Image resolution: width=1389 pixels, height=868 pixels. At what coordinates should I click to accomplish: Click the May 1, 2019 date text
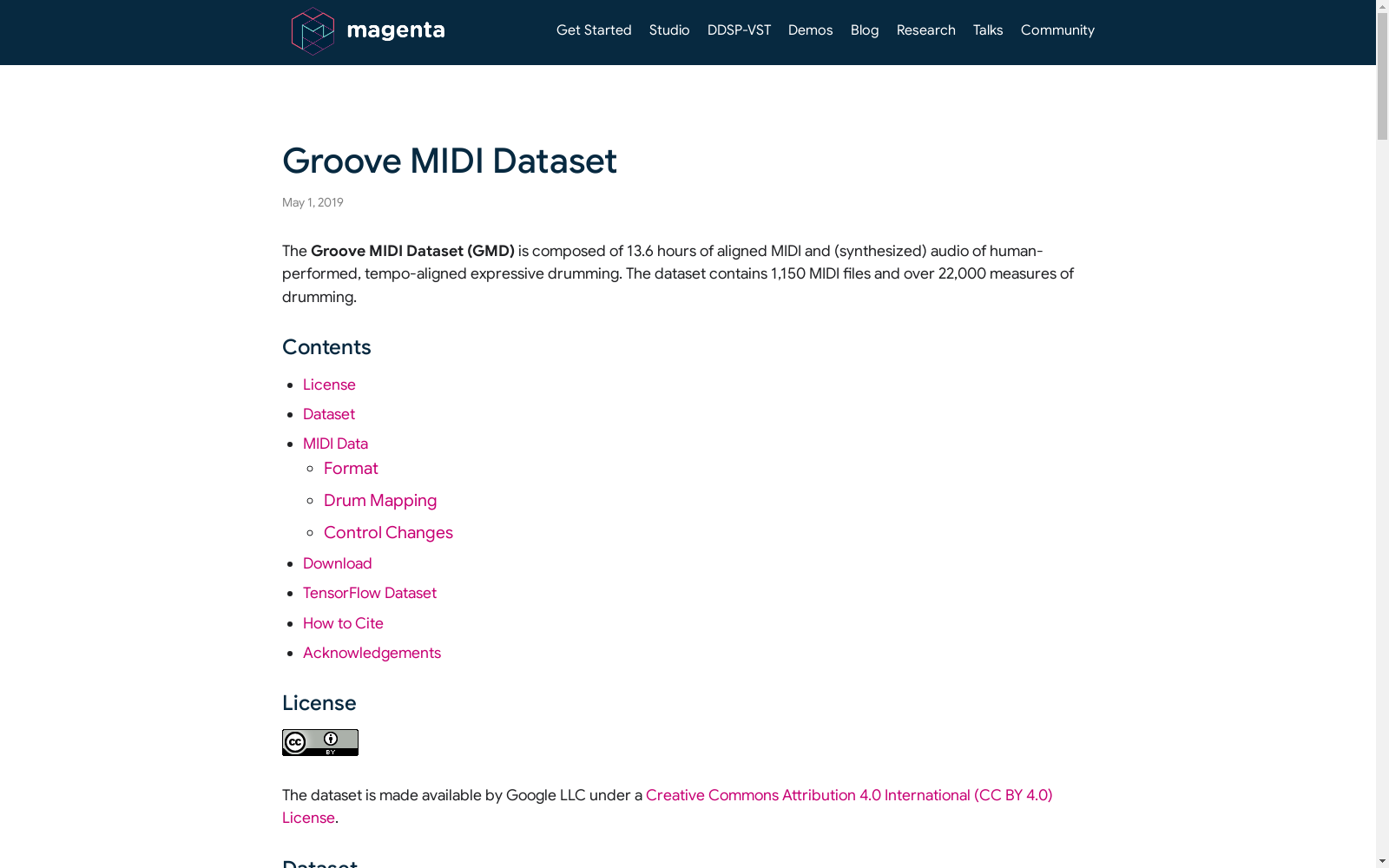pyautogui.click(x=313, y=202)
